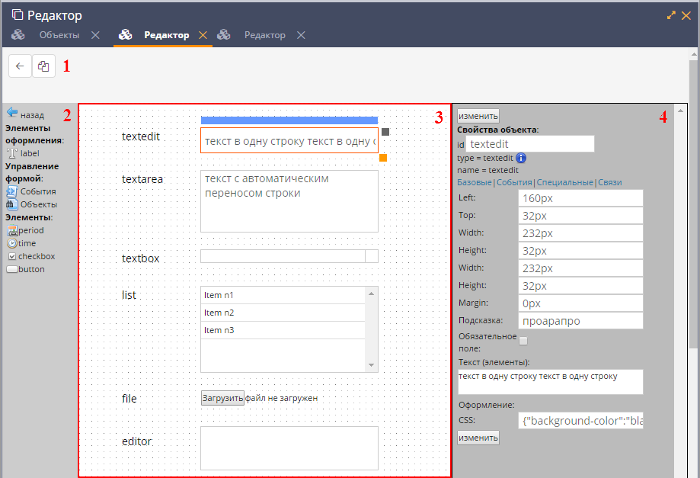The image size is (700, 478).
Task: Click the orange resize handle of textedit
Action: (x=383, y=157)
